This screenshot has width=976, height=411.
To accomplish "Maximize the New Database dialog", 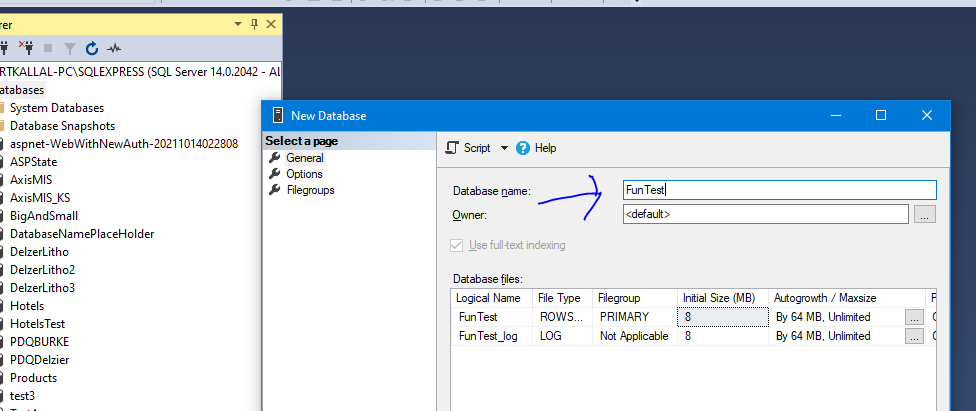I will point(881,115).
